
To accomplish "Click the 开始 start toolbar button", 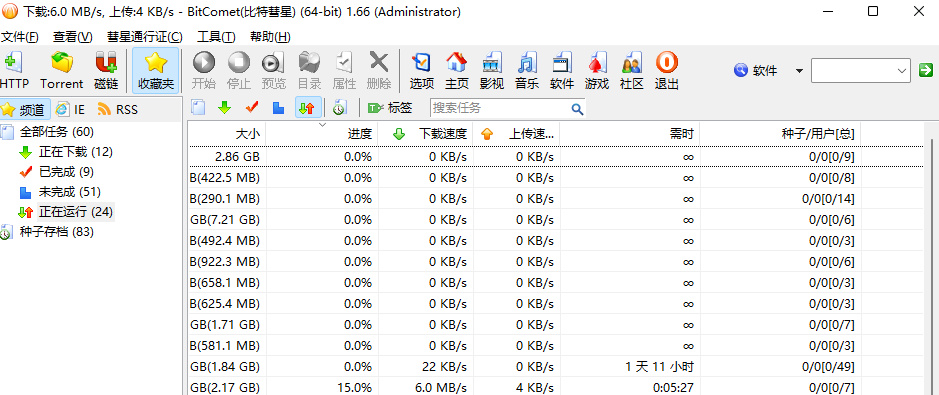I will (x=204, y=71).
